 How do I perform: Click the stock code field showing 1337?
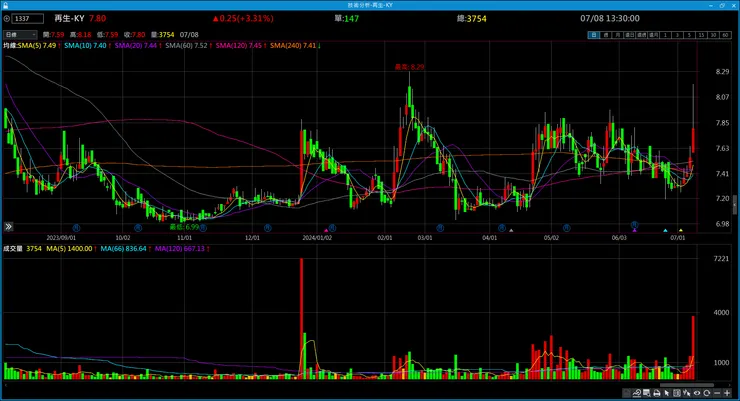28,18
